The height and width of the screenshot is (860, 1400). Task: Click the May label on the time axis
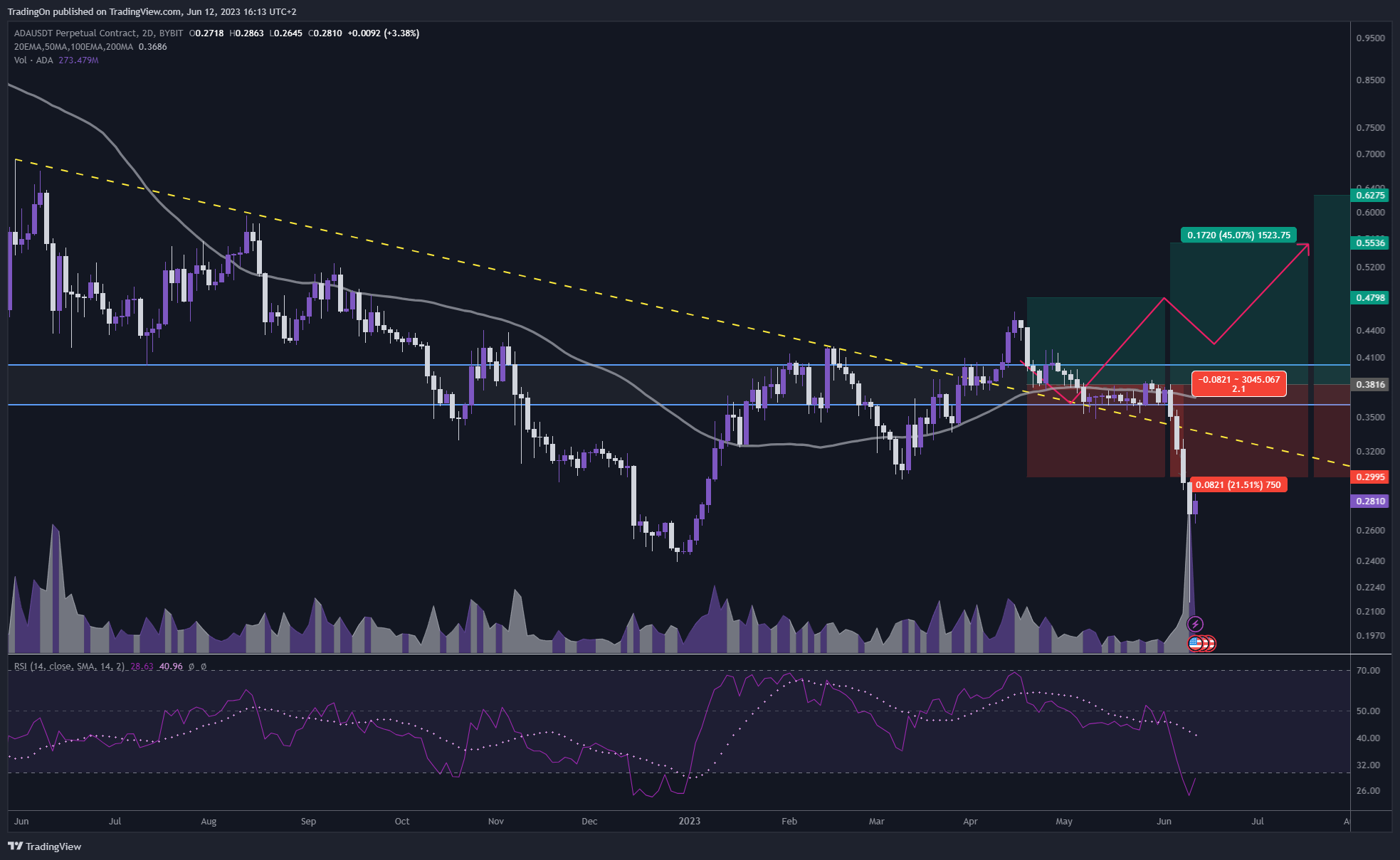pos(1064,821)
